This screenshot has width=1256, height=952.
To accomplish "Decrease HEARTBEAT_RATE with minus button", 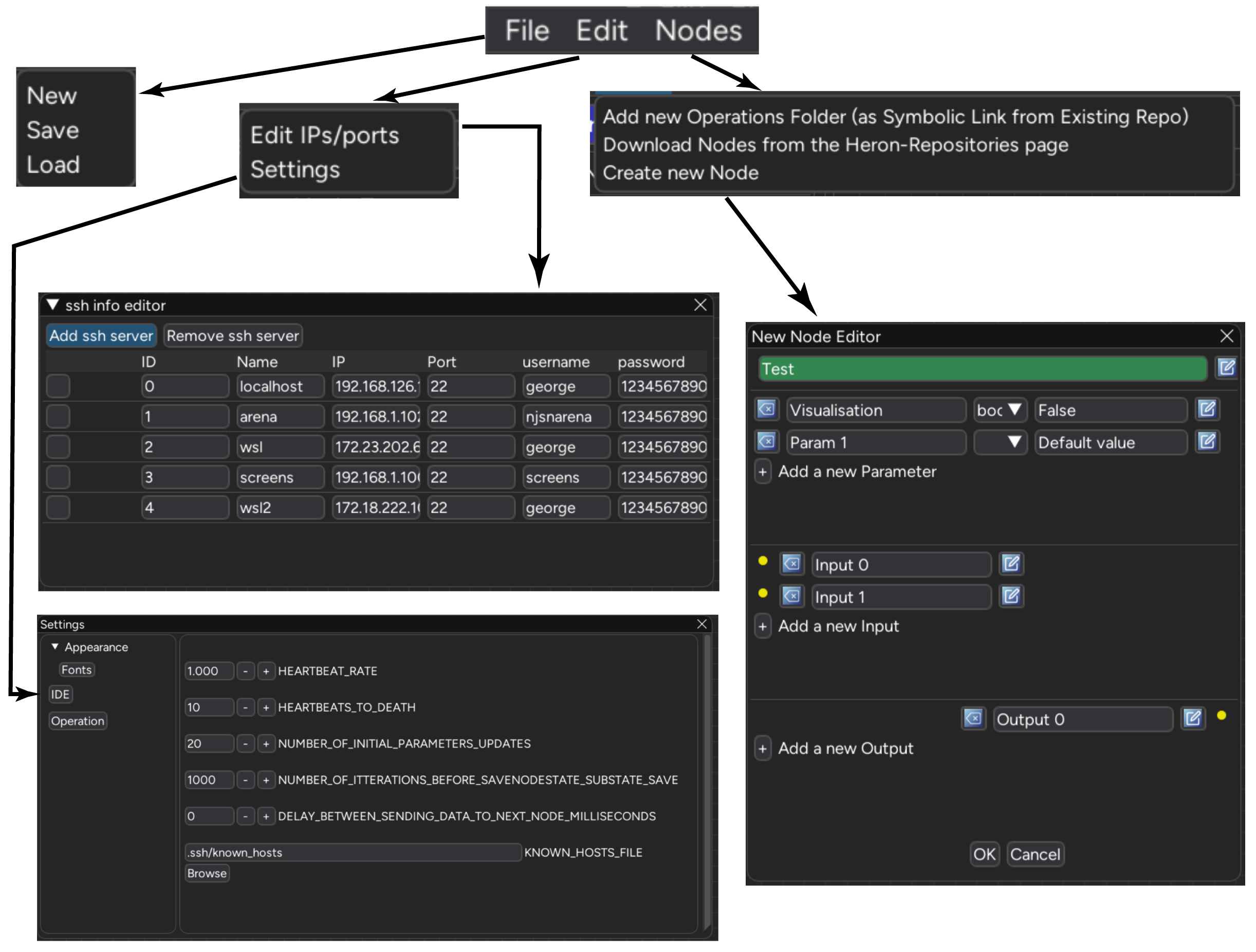I will click(x=245, y=671).
